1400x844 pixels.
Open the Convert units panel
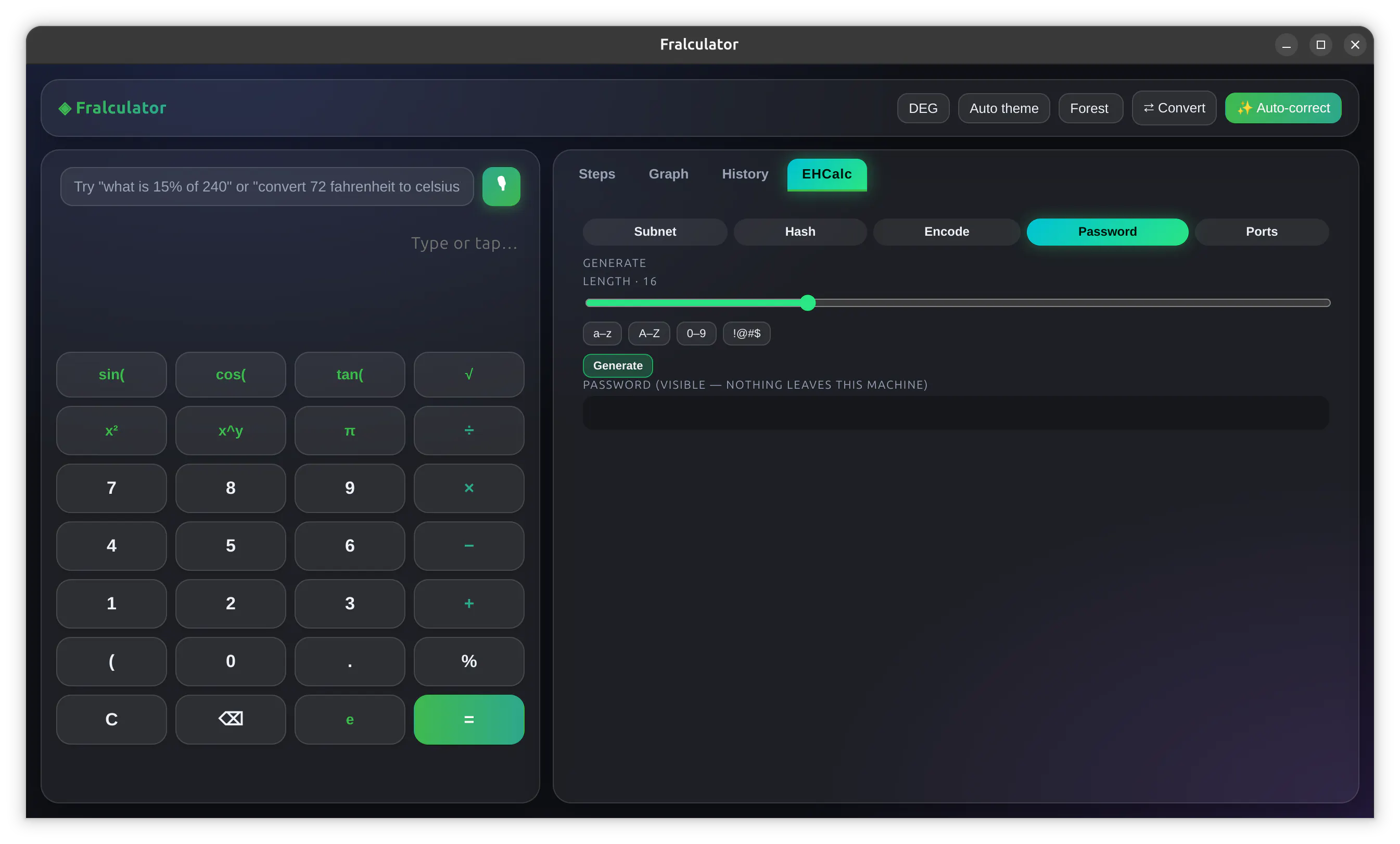click(x=1174, y=108)
